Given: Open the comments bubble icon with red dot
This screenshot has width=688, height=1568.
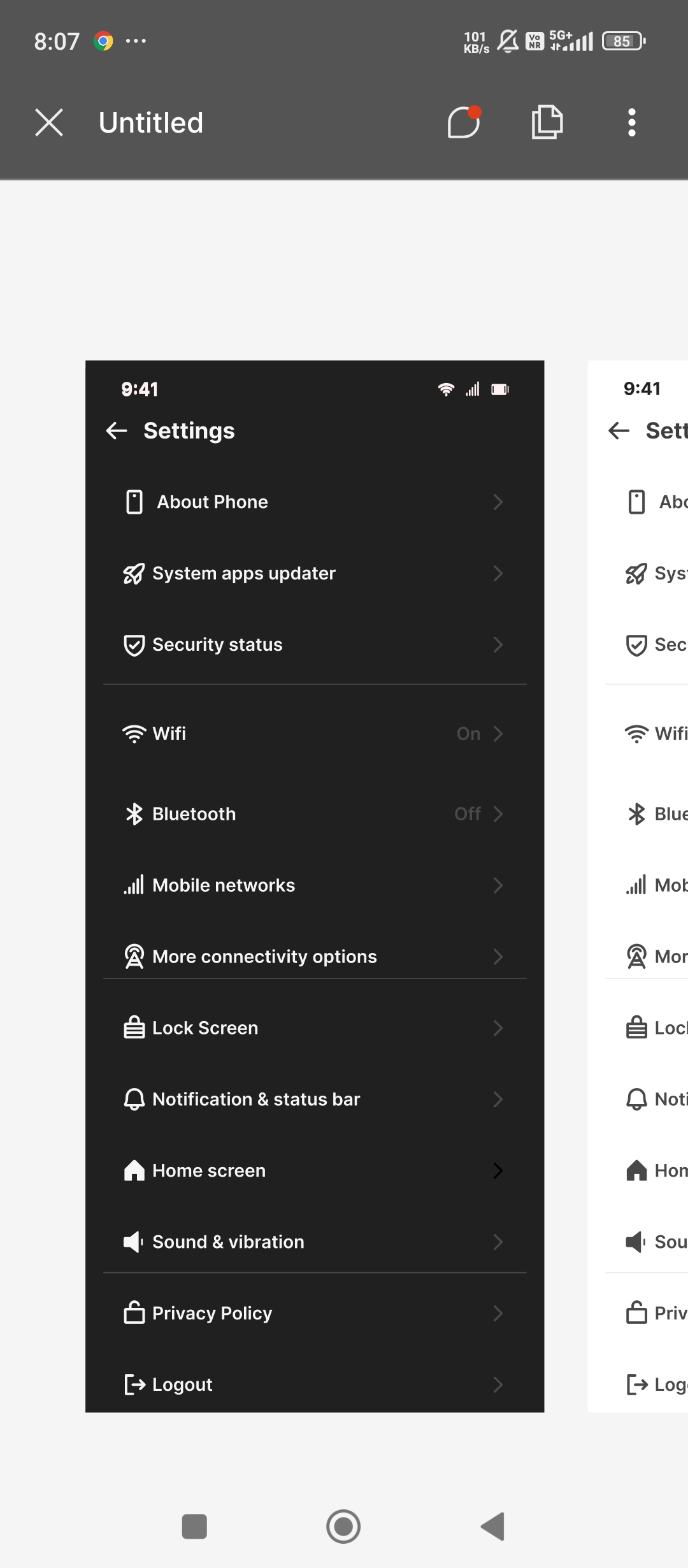Looking at the screenshot, I should (x=464, y=122).
